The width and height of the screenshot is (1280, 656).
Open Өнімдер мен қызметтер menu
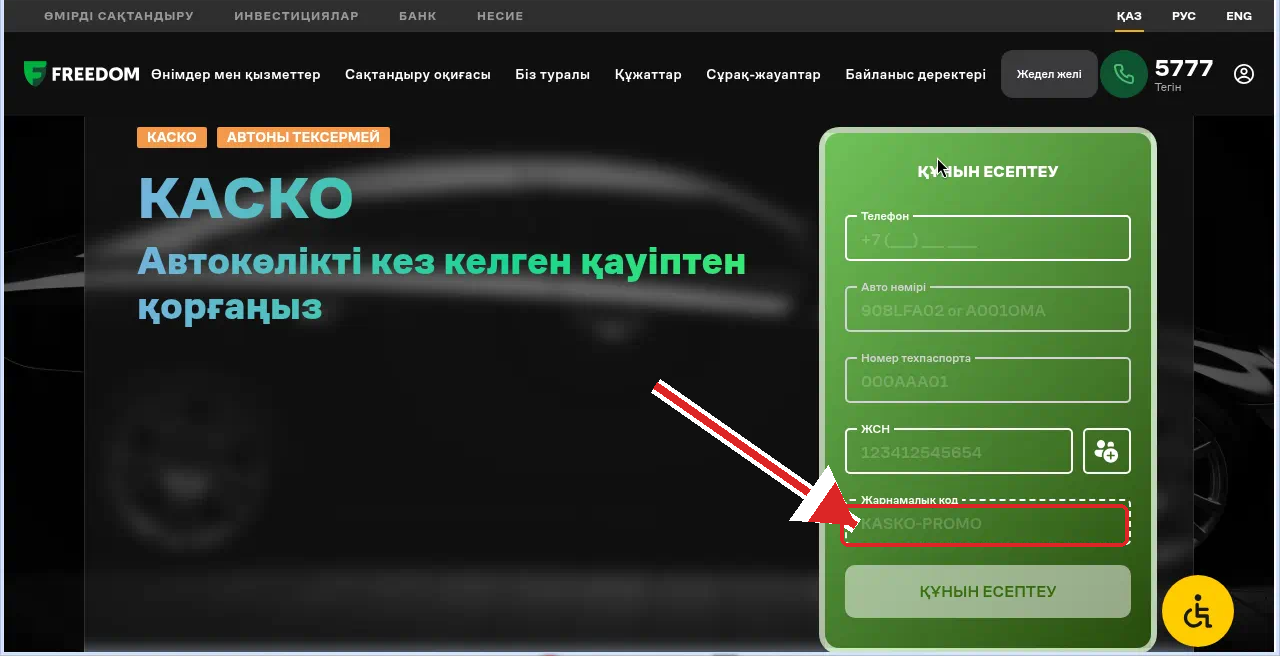[236, 74]
